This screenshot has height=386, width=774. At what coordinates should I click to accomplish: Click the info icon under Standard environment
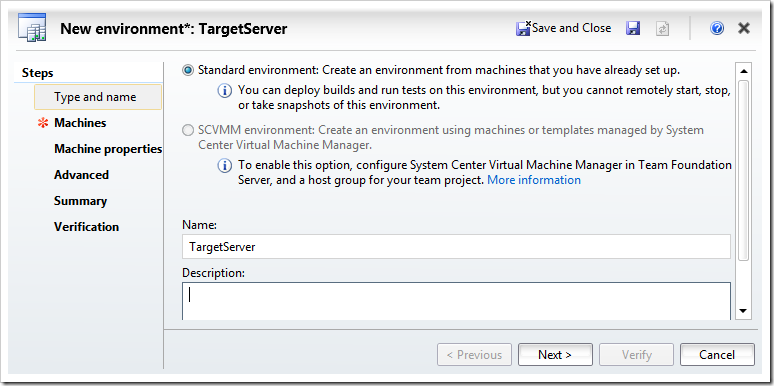pyautogui.click(x=225, y=91)
